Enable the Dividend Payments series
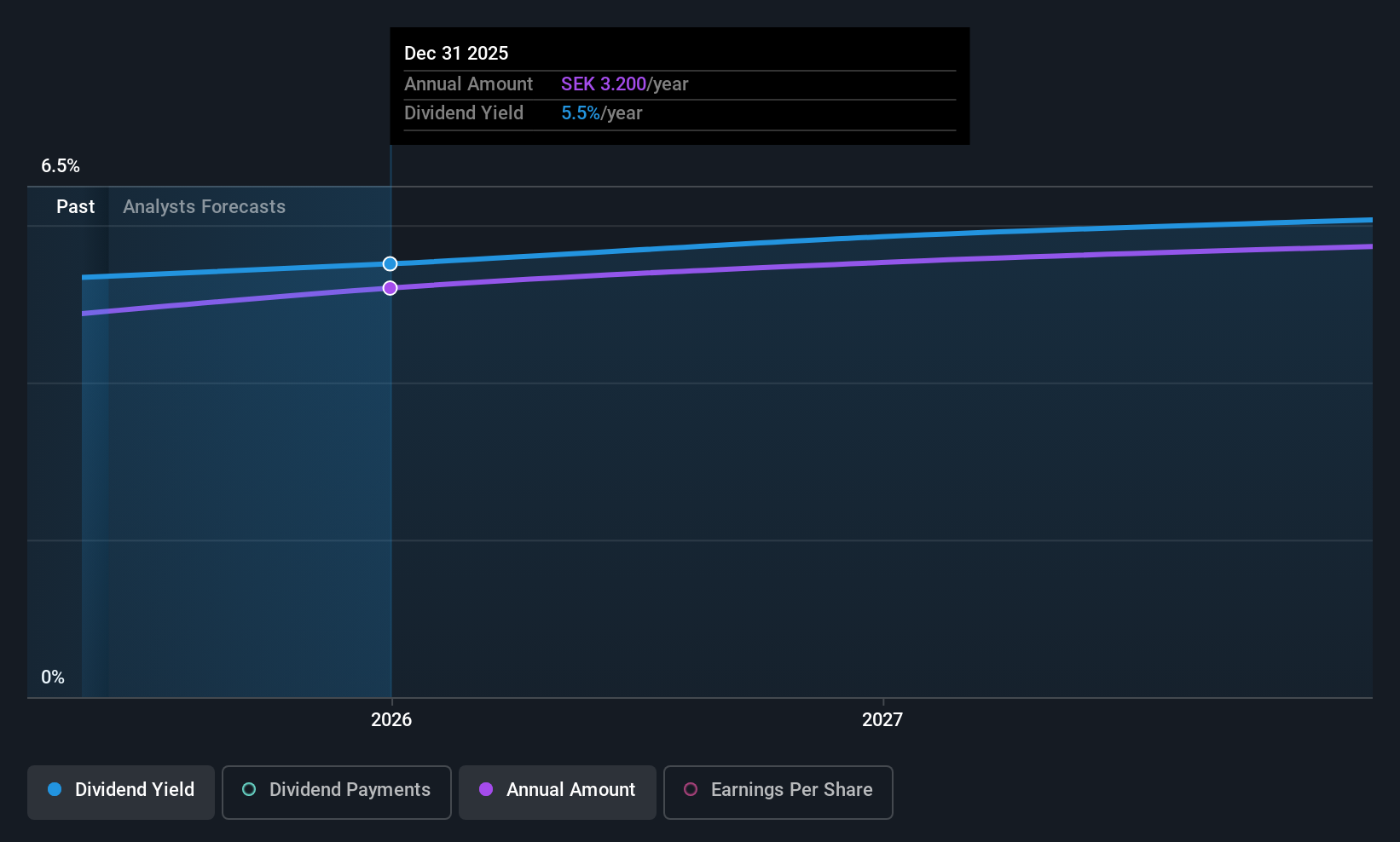Viewport: 1400px width, 842px height. point(337,792)
